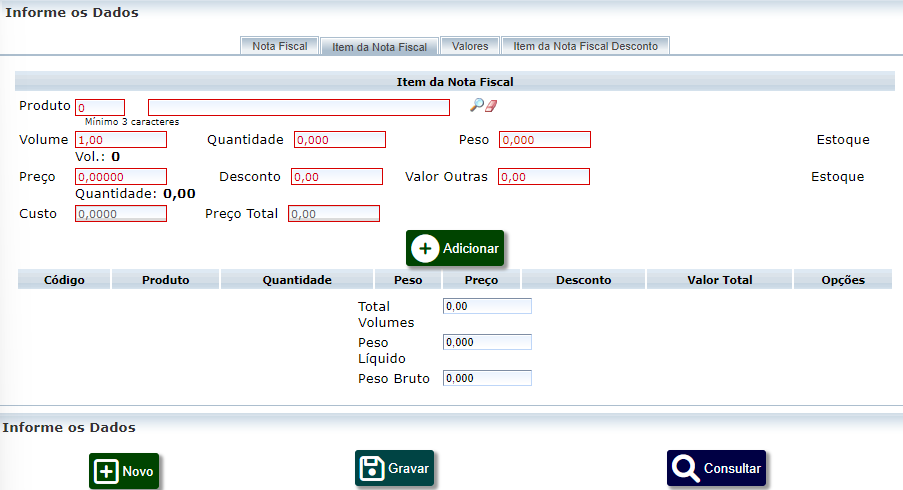The image size is (903, 490).
Task: Click the Volume input field
Action: 121,139
